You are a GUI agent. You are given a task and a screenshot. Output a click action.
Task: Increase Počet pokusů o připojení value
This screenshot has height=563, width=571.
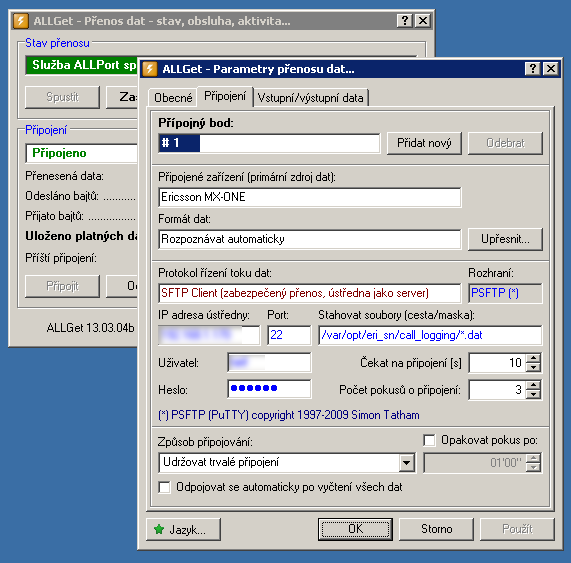(533, 385)
